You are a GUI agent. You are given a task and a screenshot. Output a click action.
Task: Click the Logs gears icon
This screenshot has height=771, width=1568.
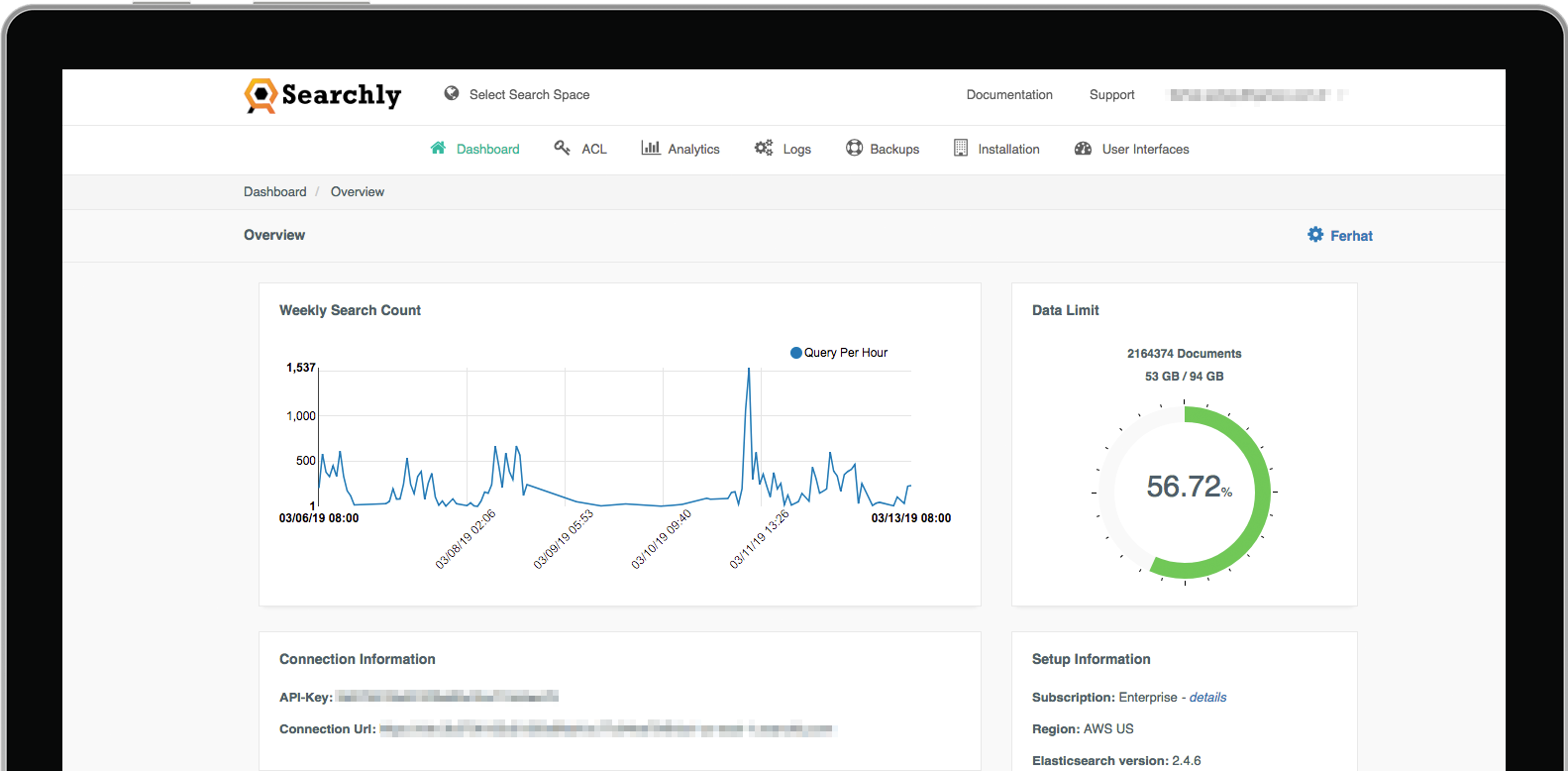764,148
